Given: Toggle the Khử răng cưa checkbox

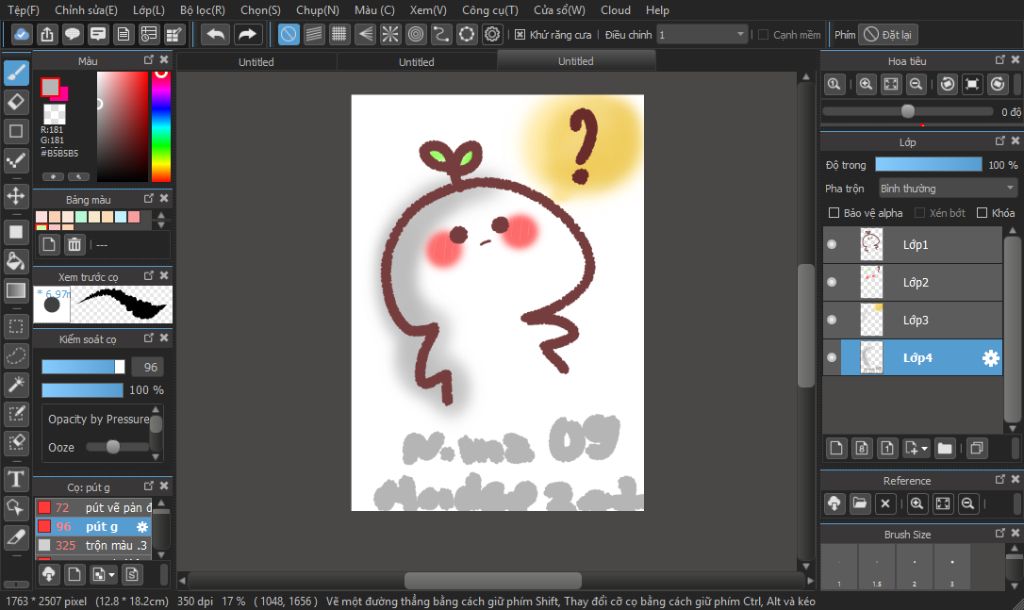Looking at the screenshot, I should [520, 35].
